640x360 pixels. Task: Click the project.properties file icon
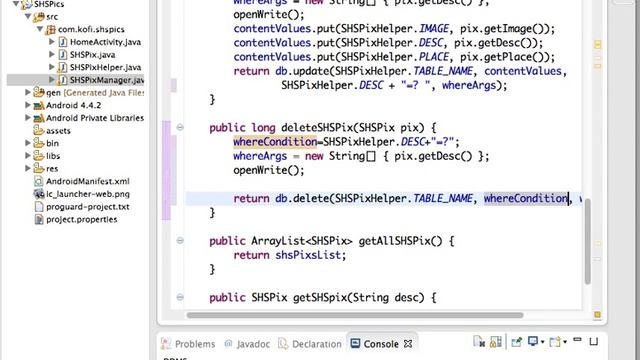pos(39,219)
